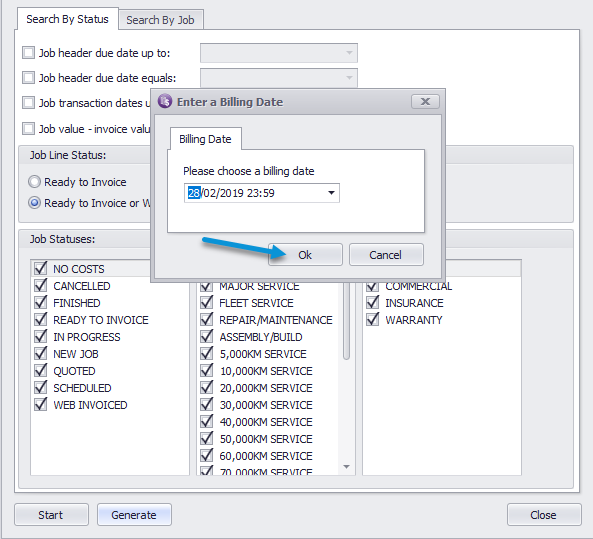Open the Billing Date tab in dialog
Screen dimensions: 593x539
click(205, 139)
